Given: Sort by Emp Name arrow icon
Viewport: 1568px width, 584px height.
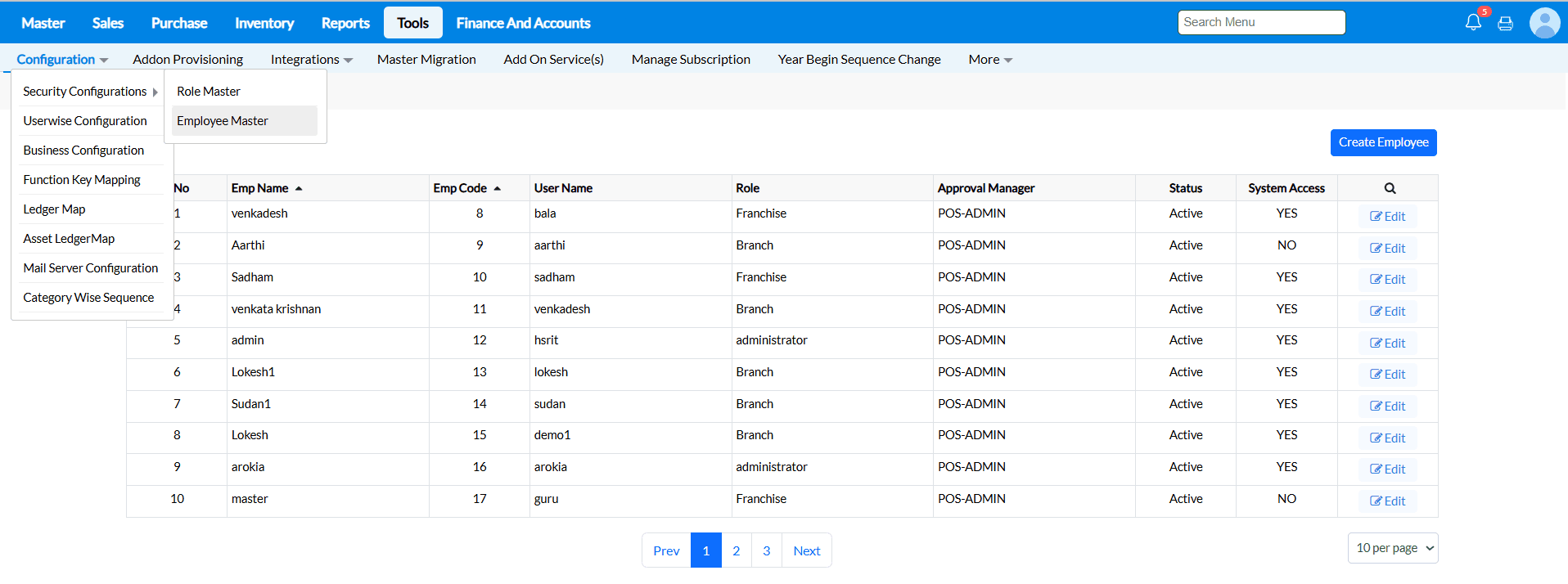Looking at the screenshot, I should pyautogui.click(x=299, y=188).
